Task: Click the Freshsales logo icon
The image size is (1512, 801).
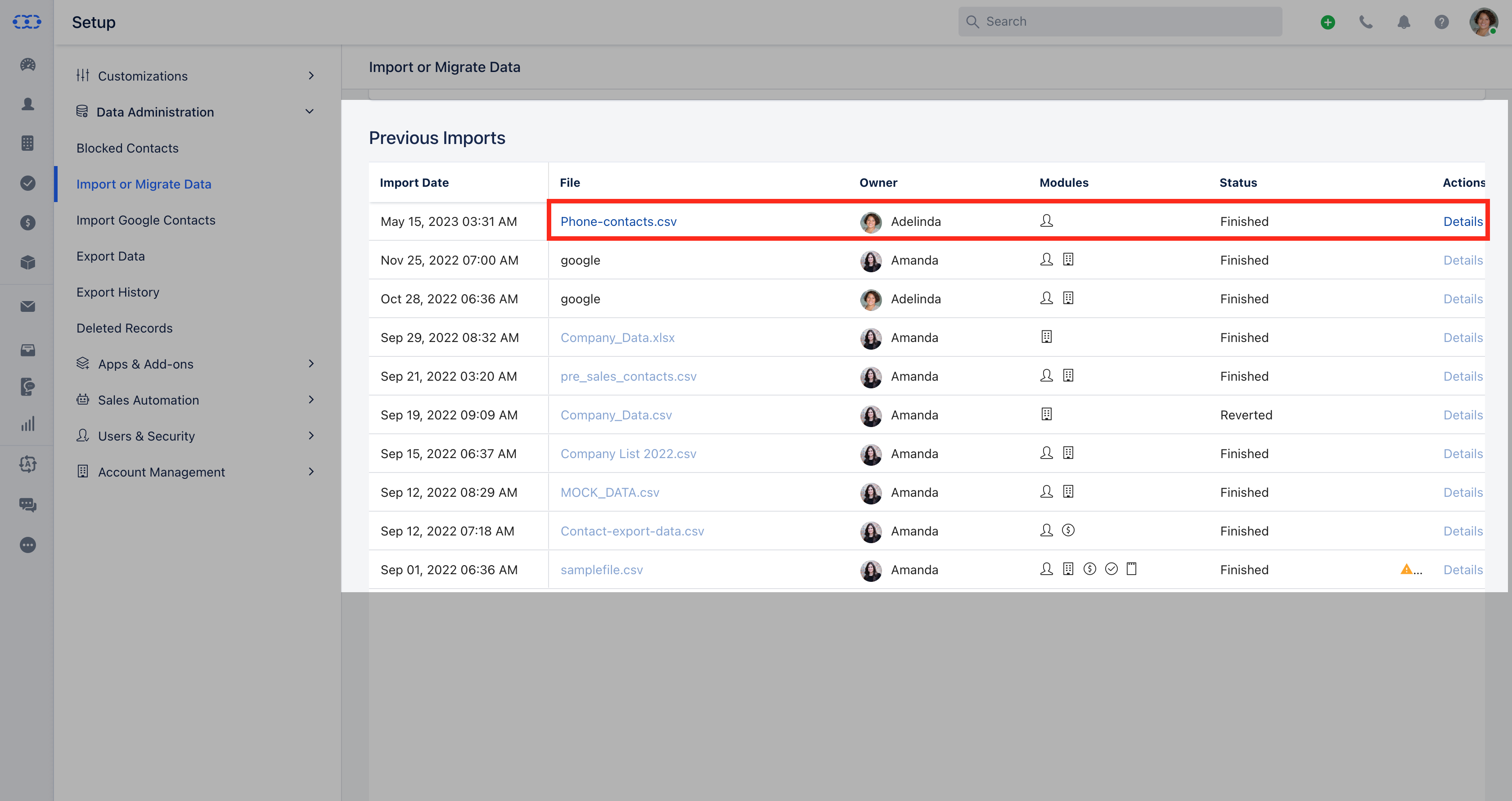Action: coord(27,22)
